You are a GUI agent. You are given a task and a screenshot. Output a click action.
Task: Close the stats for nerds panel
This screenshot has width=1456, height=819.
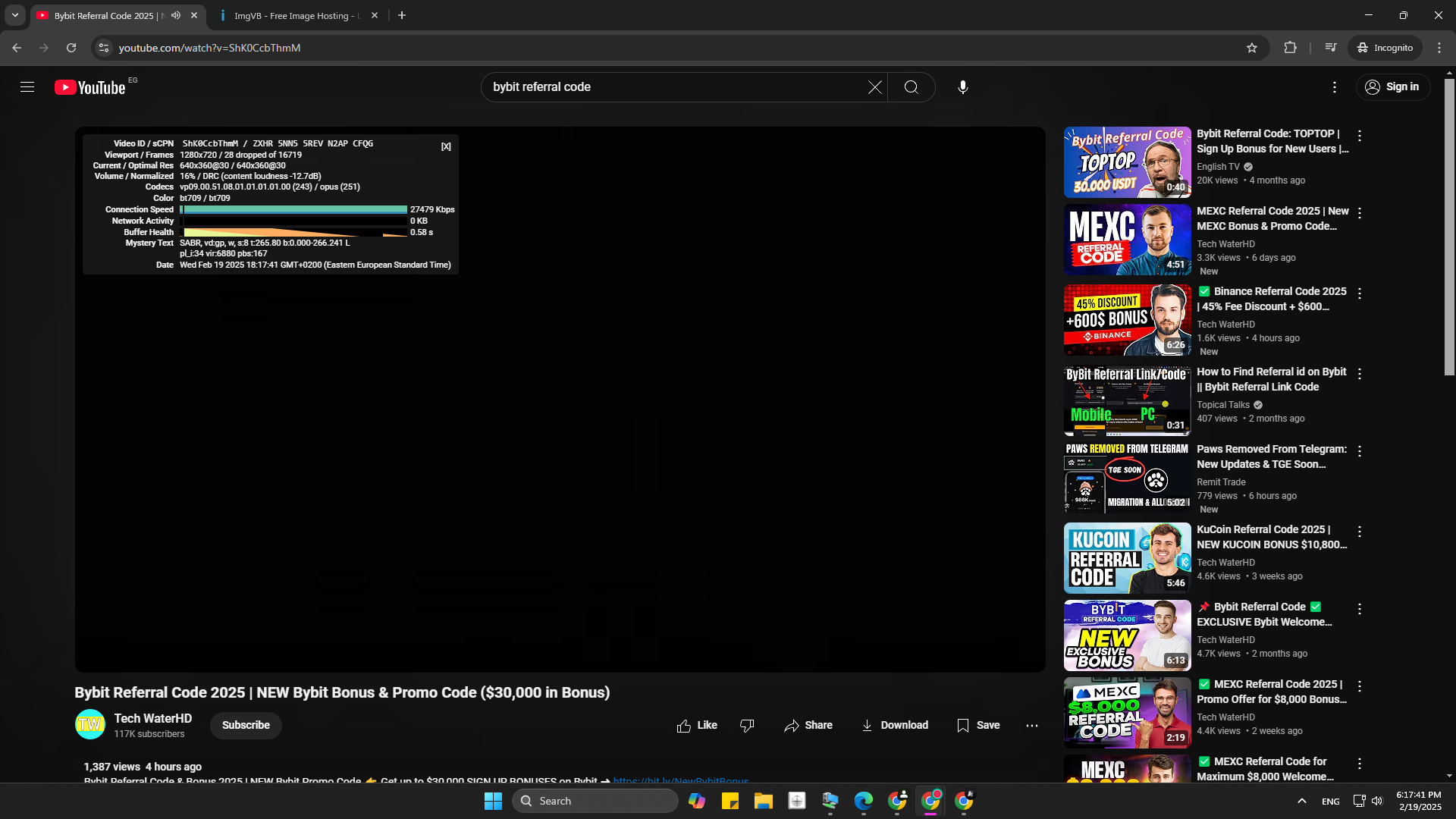(446, 146)
